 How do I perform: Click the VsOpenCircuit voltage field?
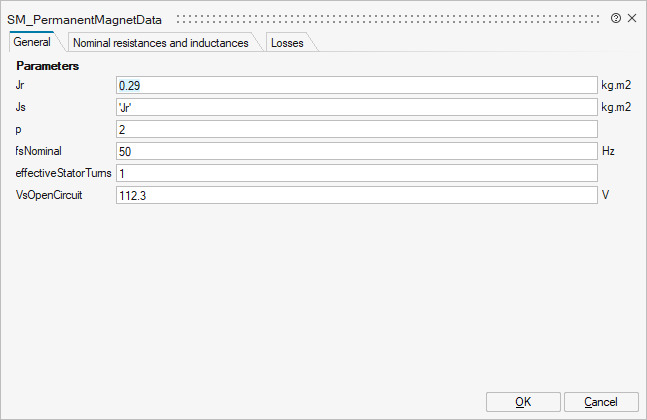pyautogui.click(x=357, y=195)
